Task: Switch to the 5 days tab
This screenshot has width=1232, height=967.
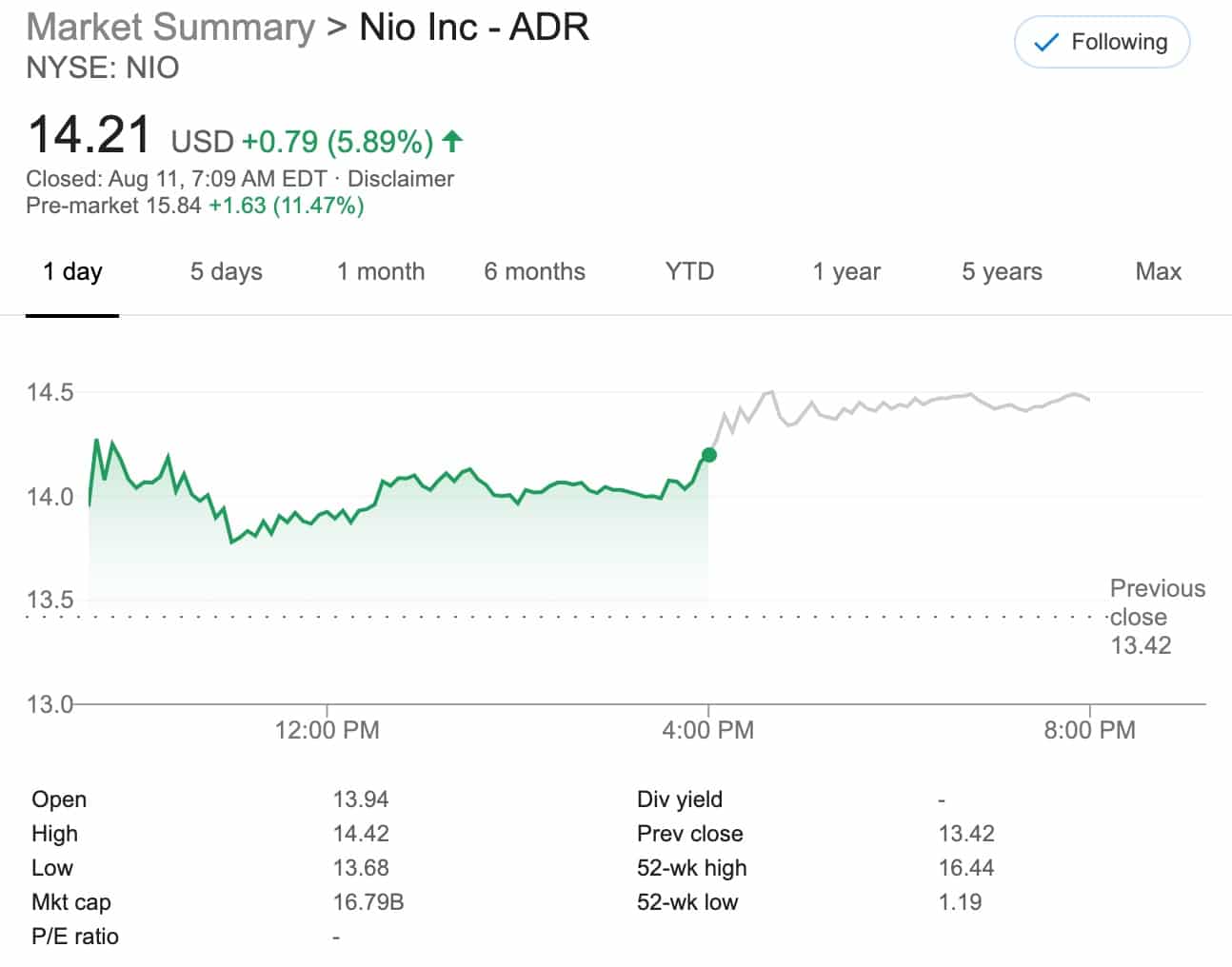Action: (226, 272)
